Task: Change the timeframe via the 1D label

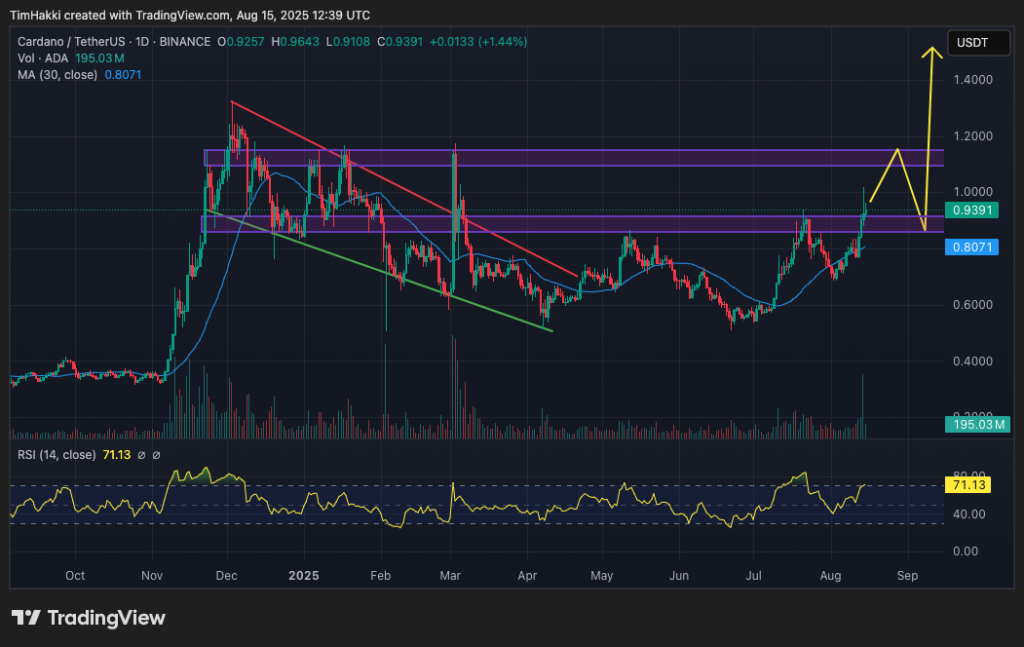Action: coord(140,42)
